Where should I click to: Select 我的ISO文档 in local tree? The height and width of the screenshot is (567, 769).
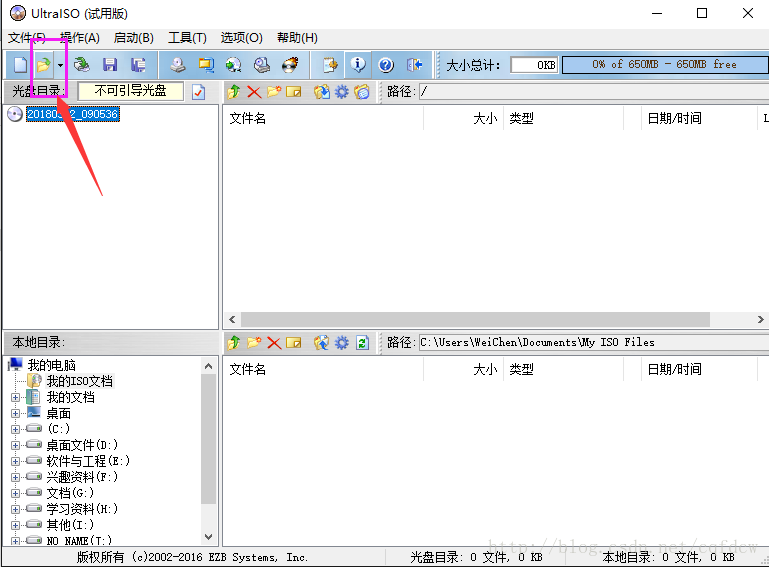79,381
